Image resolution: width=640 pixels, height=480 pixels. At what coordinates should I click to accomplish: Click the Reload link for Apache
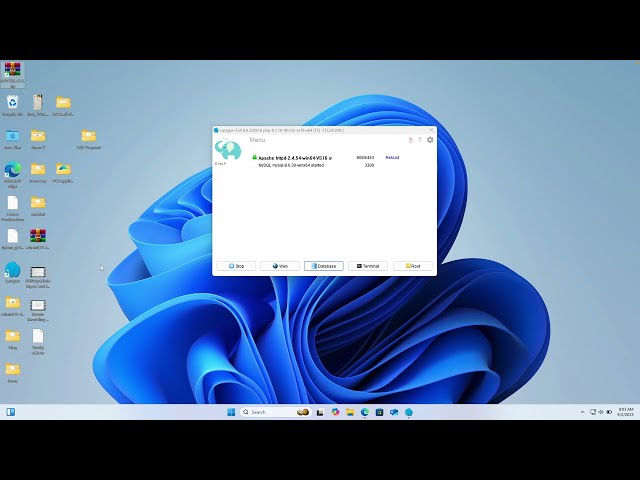(392, 157)
